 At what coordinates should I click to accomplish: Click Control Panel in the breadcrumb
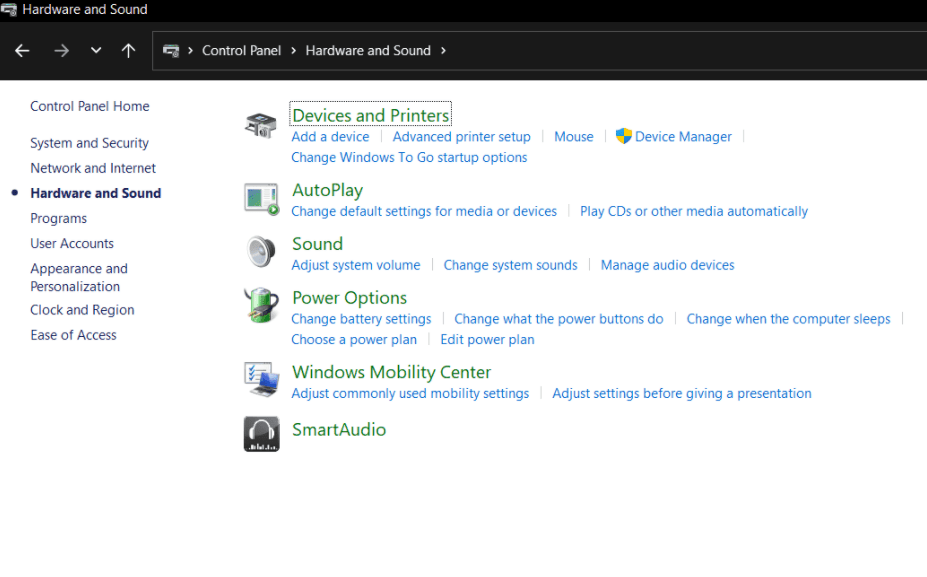pos(241,51)
